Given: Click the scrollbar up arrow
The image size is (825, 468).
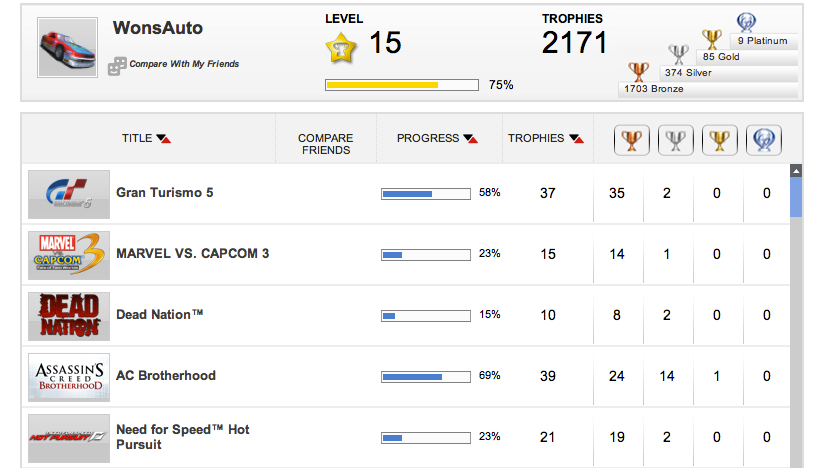Looking at the screenshot, I should [x=796, y=171].
